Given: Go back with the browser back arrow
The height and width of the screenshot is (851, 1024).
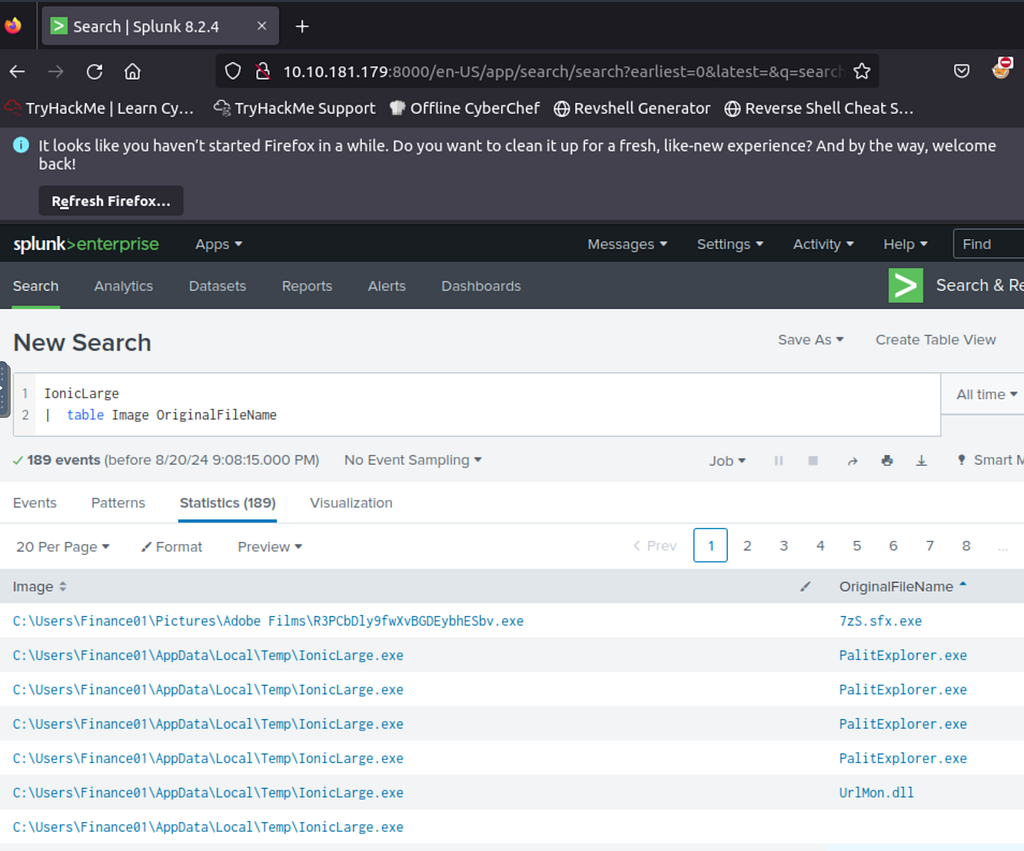Looking at the screenshot, I should coord(18,71).
